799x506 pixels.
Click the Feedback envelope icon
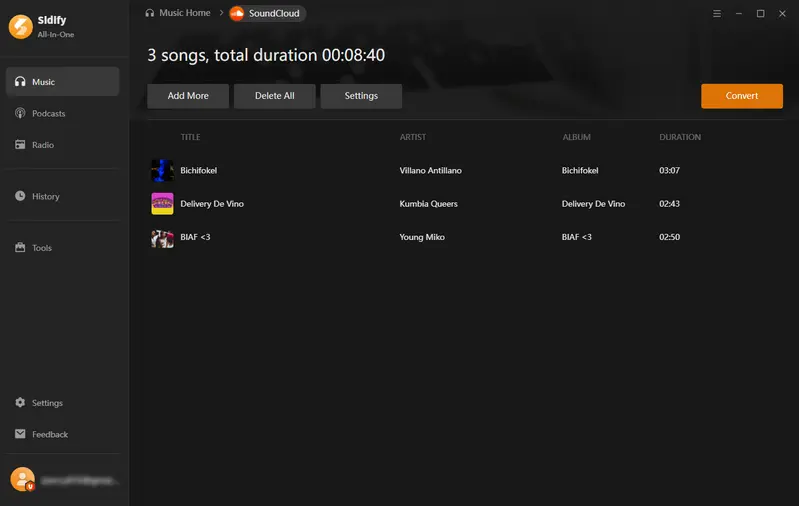point(20,434)
